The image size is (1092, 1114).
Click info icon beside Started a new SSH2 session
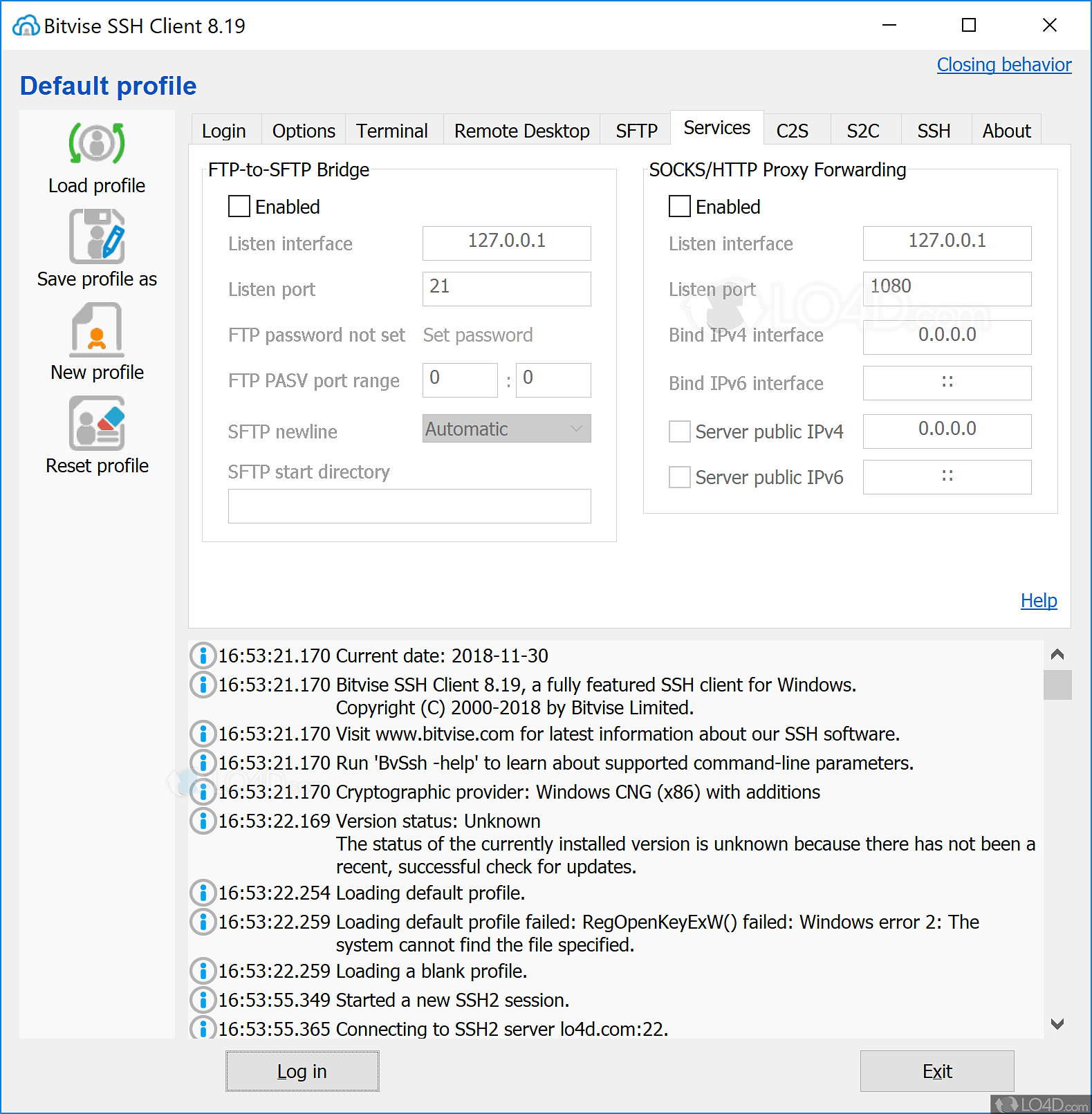[x=203, y=1000]
